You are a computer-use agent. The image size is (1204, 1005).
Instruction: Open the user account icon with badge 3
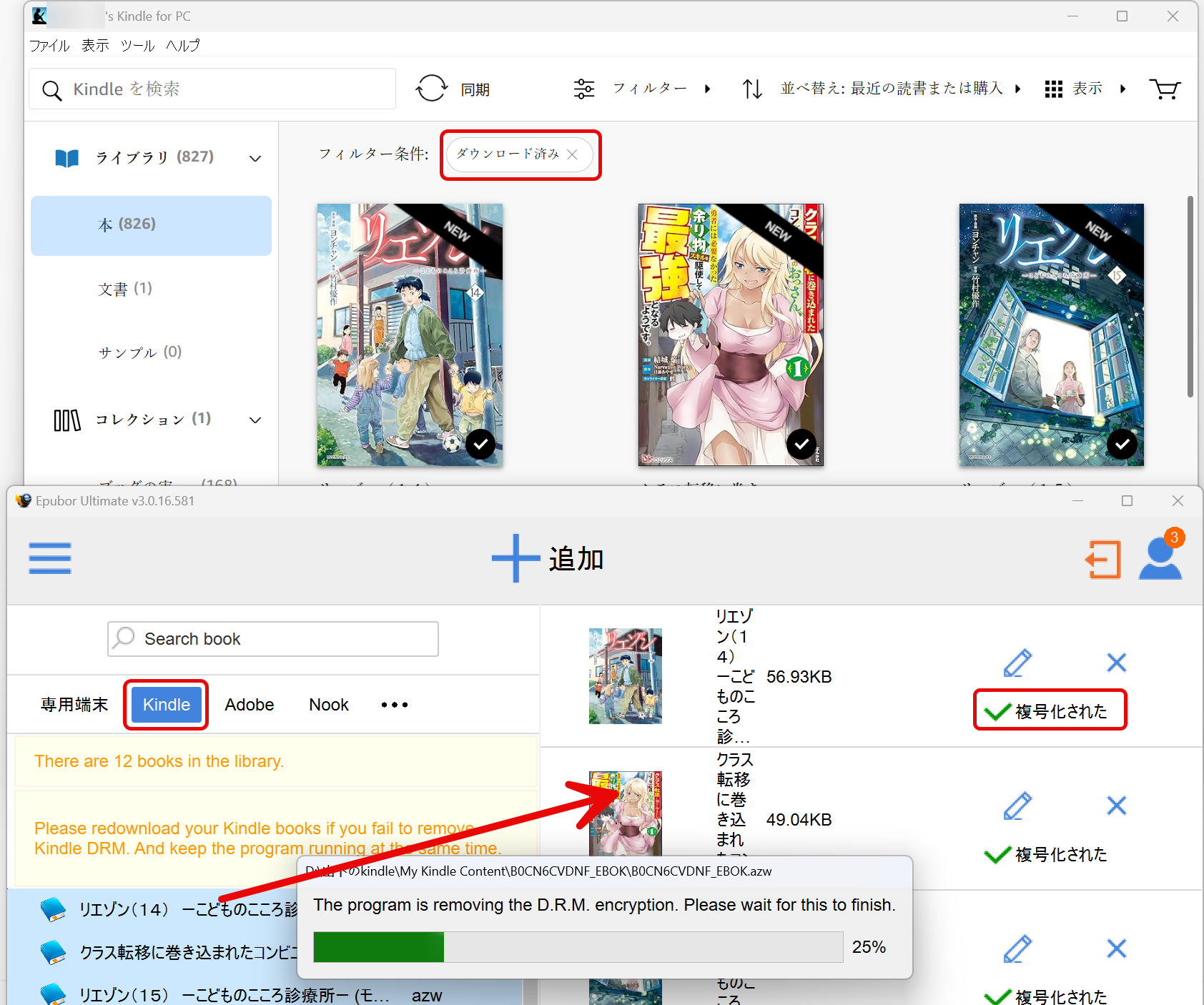1159,558
